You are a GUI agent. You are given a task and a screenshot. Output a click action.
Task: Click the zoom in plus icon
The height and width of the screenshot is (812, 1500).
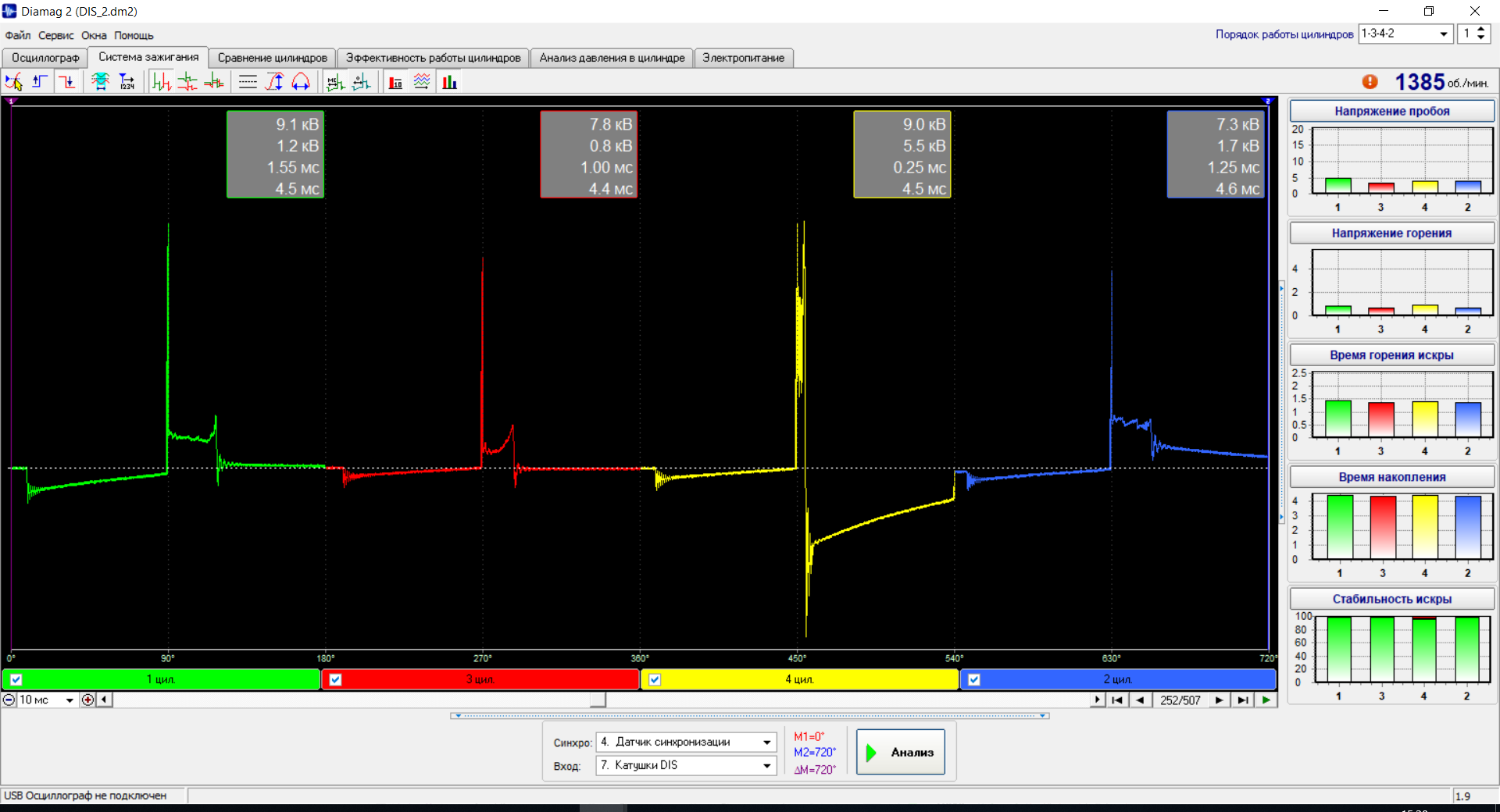pyautogui.click(x=87, y=700)
